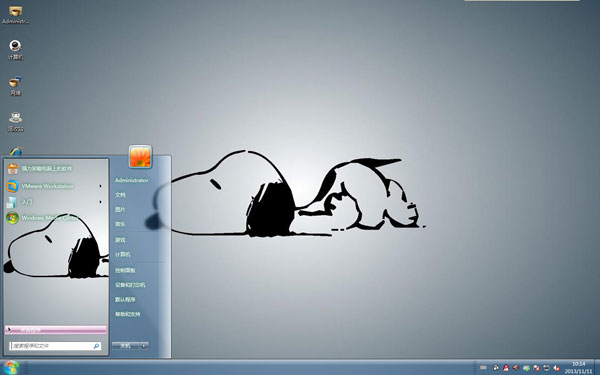The width and height of the screenshot is (600, 375).
Task: Expand the 入门 submenu arrow
Action: click(101, 202)
